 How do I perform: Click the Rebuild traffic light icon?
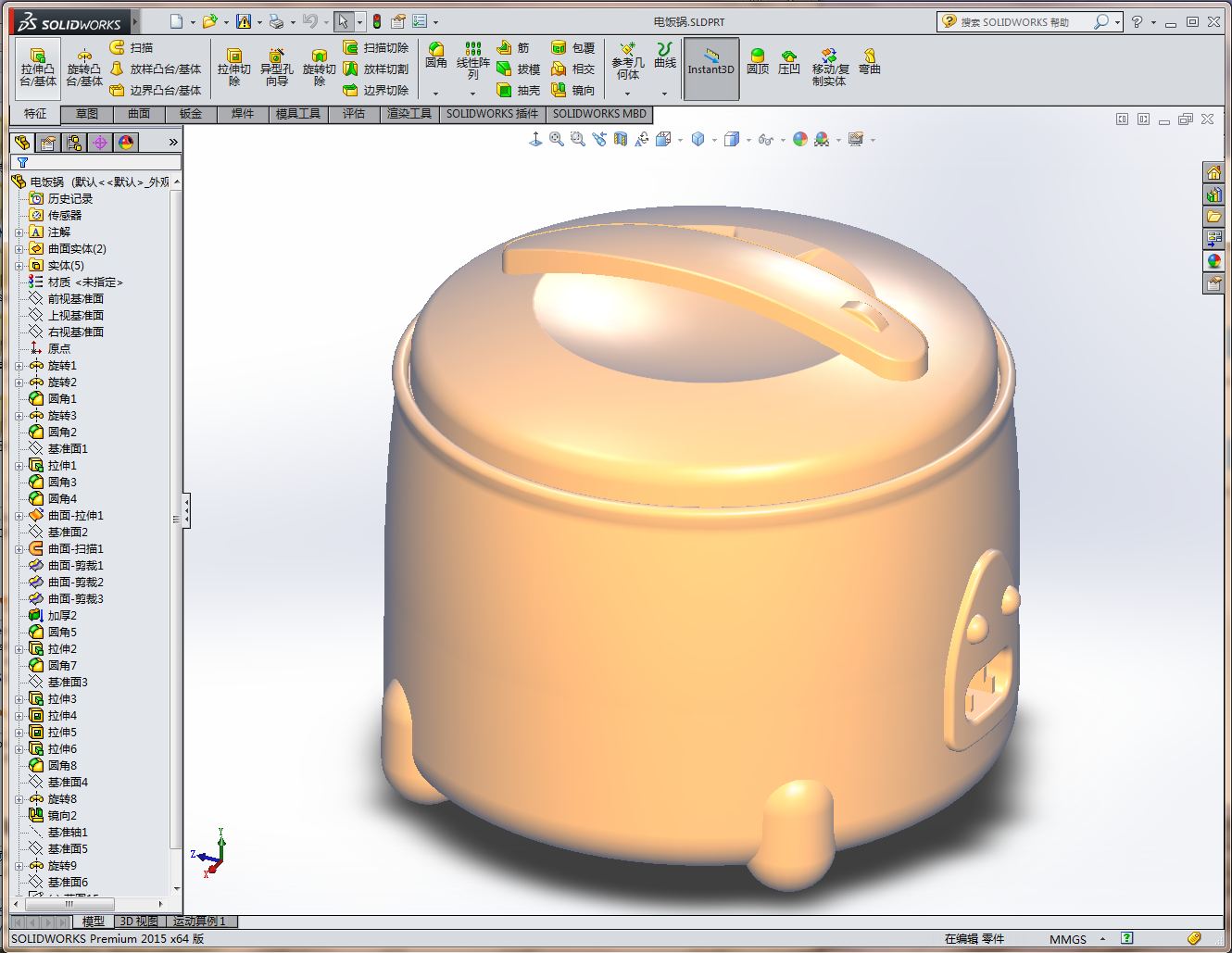377,21
